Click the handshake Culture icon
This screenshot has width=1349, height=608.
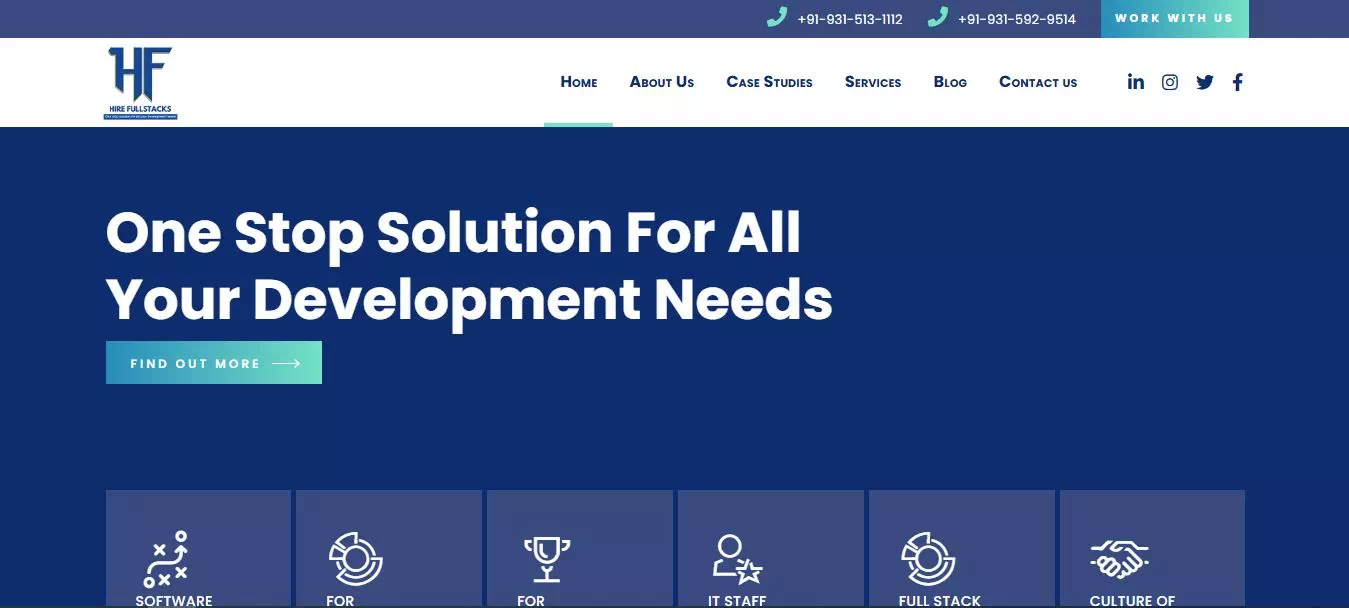pyautogui.click(x=1119, y=559)
